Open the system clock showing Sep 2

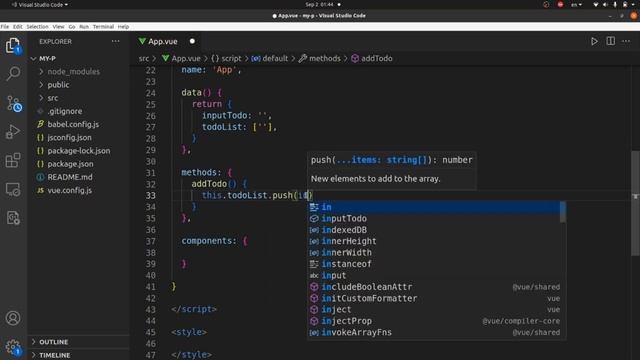pos(320,4)
